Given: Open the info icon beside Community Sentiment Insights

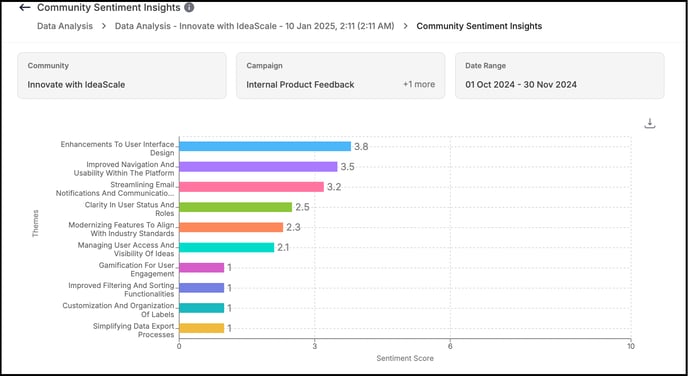Looking at the screenshot, I should tap(189, 7).
